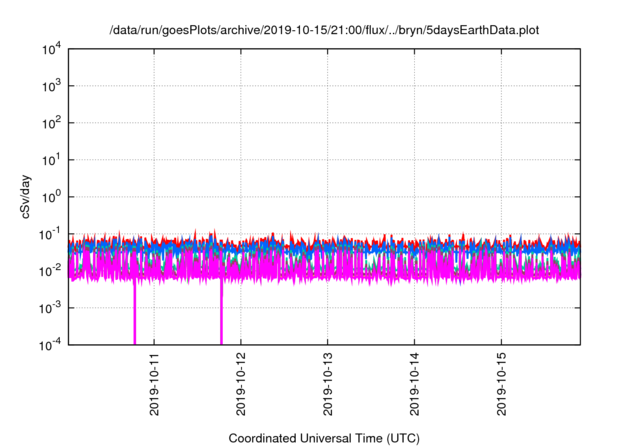Click the 10^-3 y-axis tick label

click(x=50, y=308)
